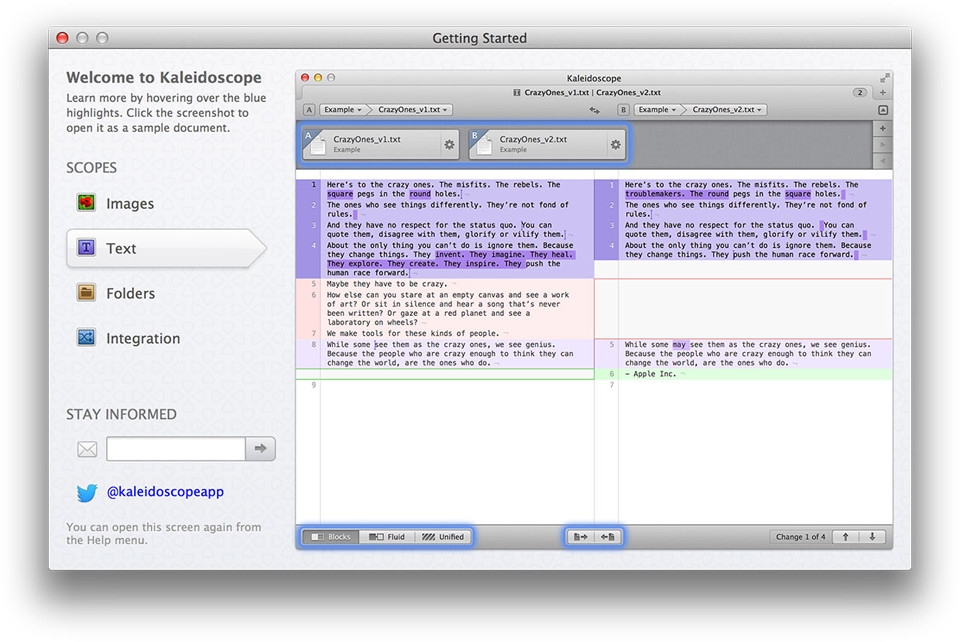Open gear menu for CrazyOnes_v1.txt

(449, 144)
